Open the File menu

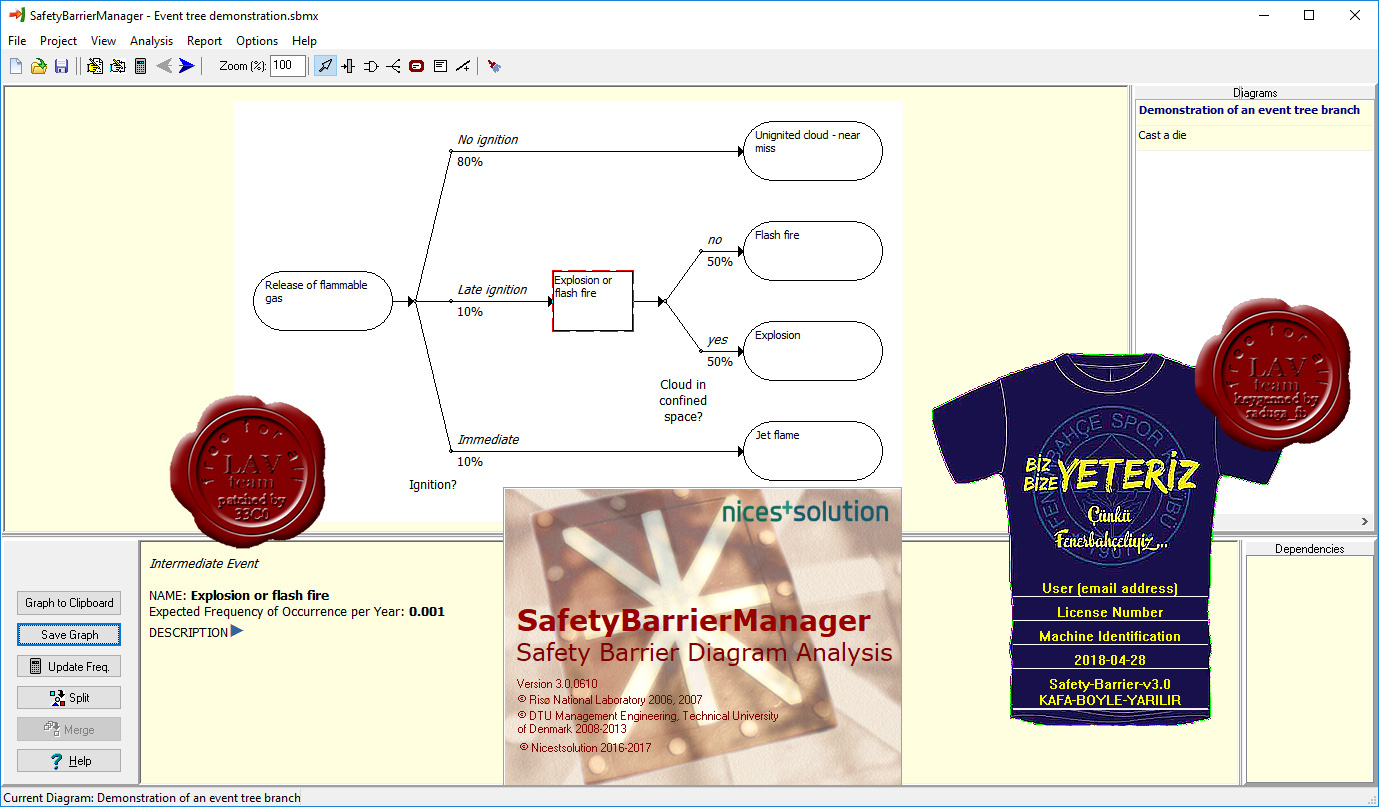[x=17, y=41]
